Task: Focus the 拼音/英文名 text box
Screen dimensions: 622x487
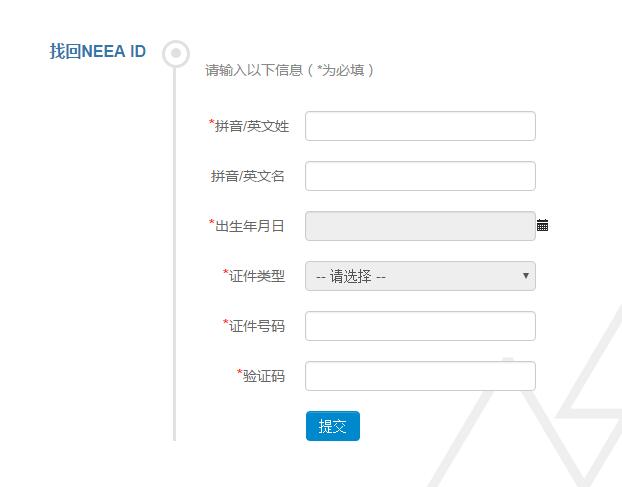Action: [x=420, y=176]
